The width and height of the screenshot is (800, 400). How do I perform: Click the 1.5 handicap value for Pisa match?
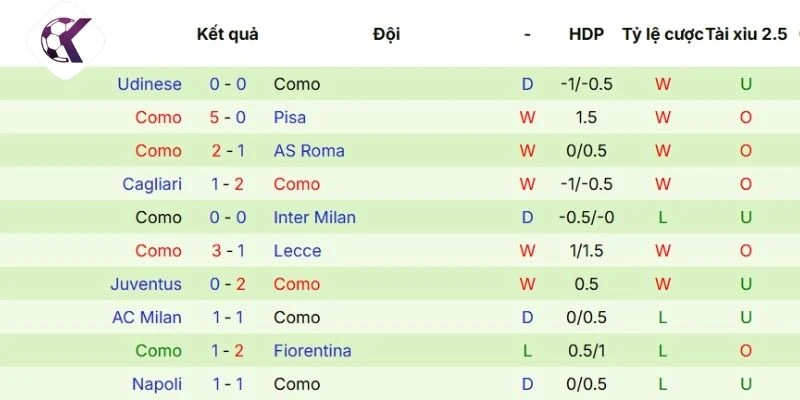click(x=586, y=117)
